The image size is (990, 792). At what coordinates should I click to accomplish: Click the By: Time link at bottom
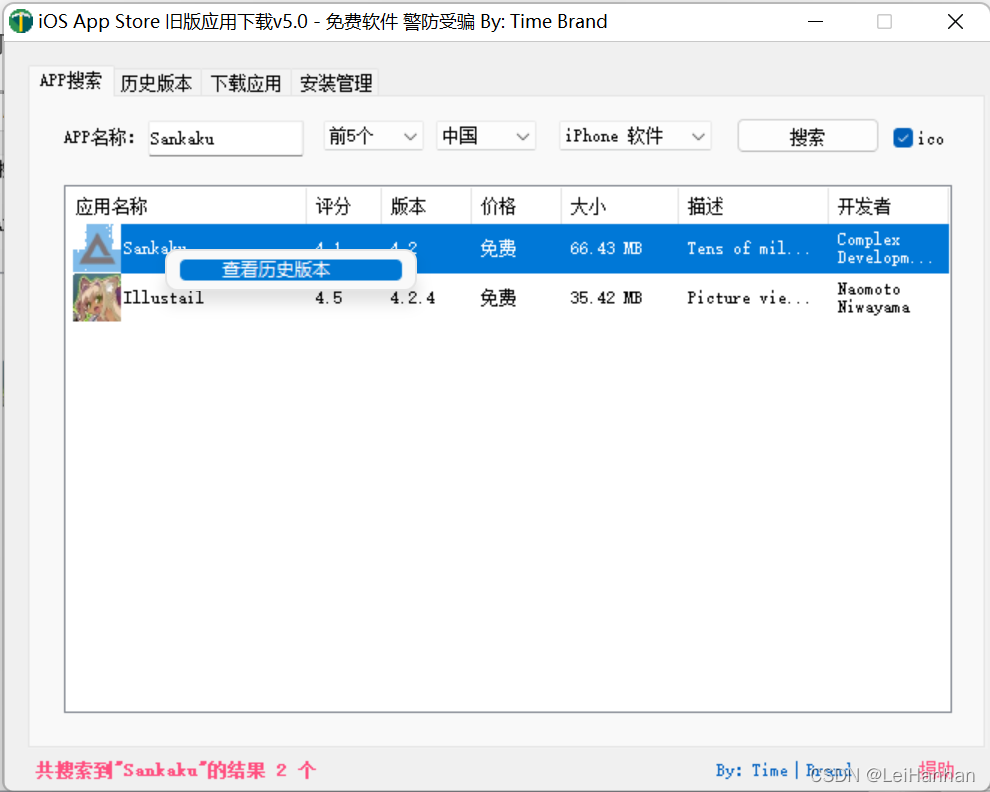(752, 771)
